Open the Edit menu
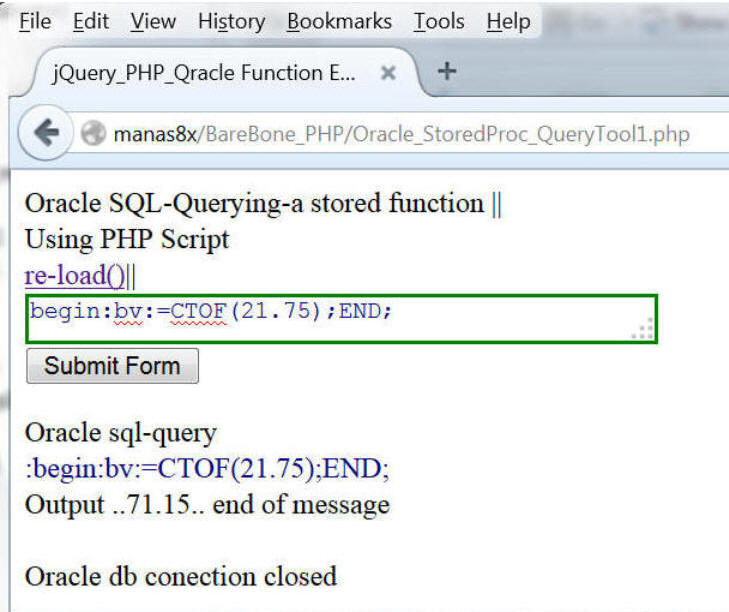This screenshot has width=729, height=612. pos(91,21)
